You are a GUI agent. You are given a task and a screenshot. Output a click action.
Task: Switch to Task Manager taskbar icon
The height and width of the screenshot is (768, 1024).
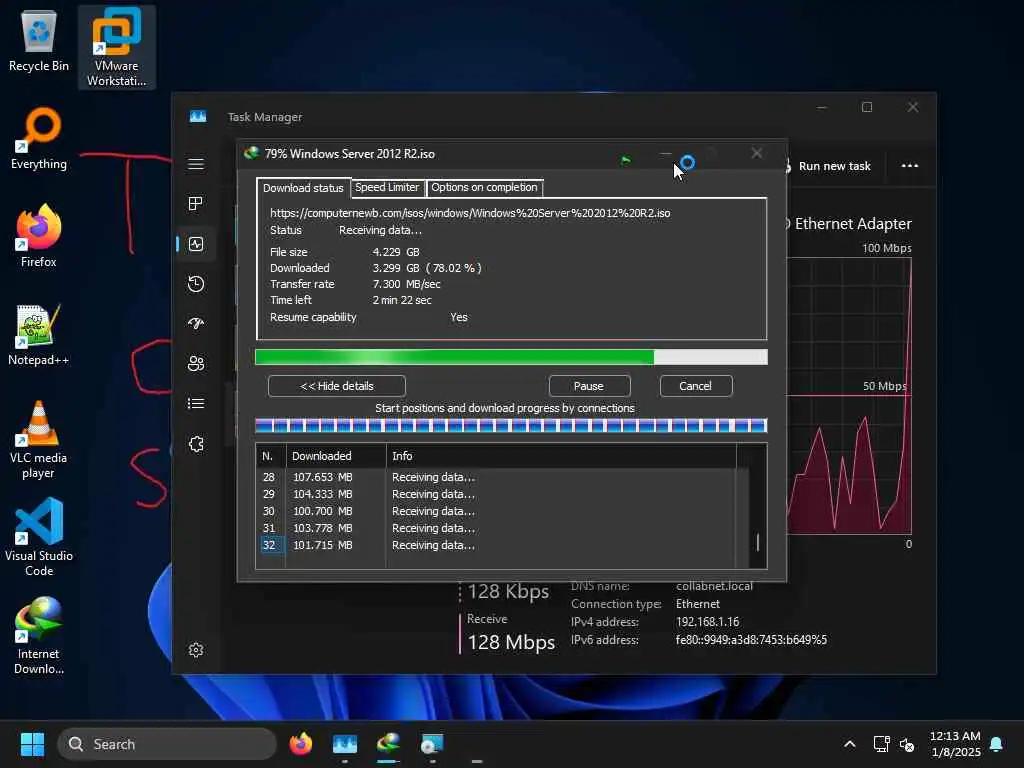point(345,744)
